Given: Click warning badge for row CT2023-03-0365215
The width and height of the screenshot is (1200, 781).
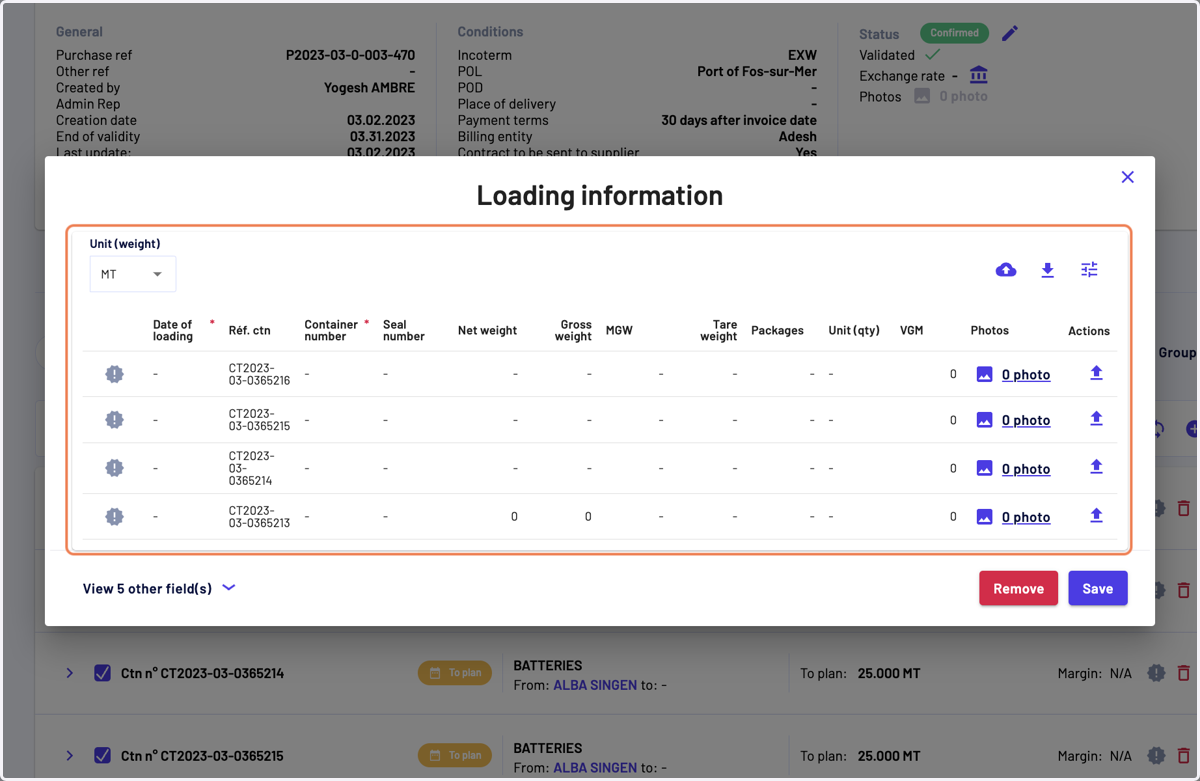Looking at the screenshot, I should pos(115,420).
